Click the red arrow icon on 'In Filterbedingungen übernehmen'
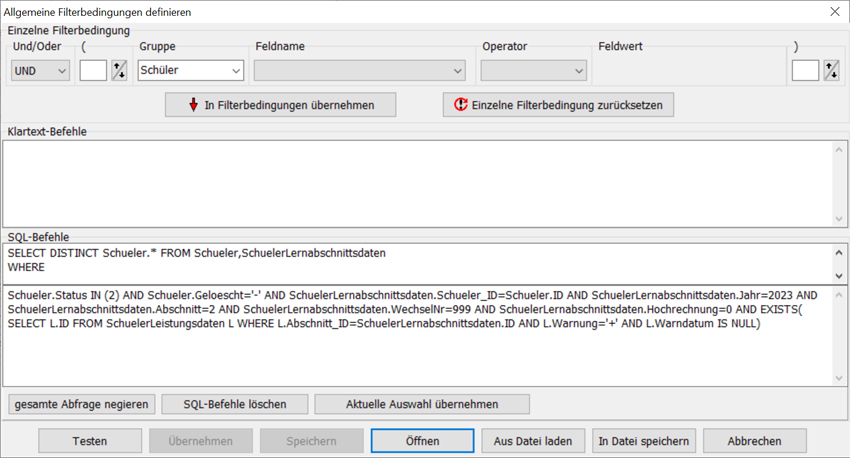850x458 pixels. pyautogui.click(x=194, y=105)
